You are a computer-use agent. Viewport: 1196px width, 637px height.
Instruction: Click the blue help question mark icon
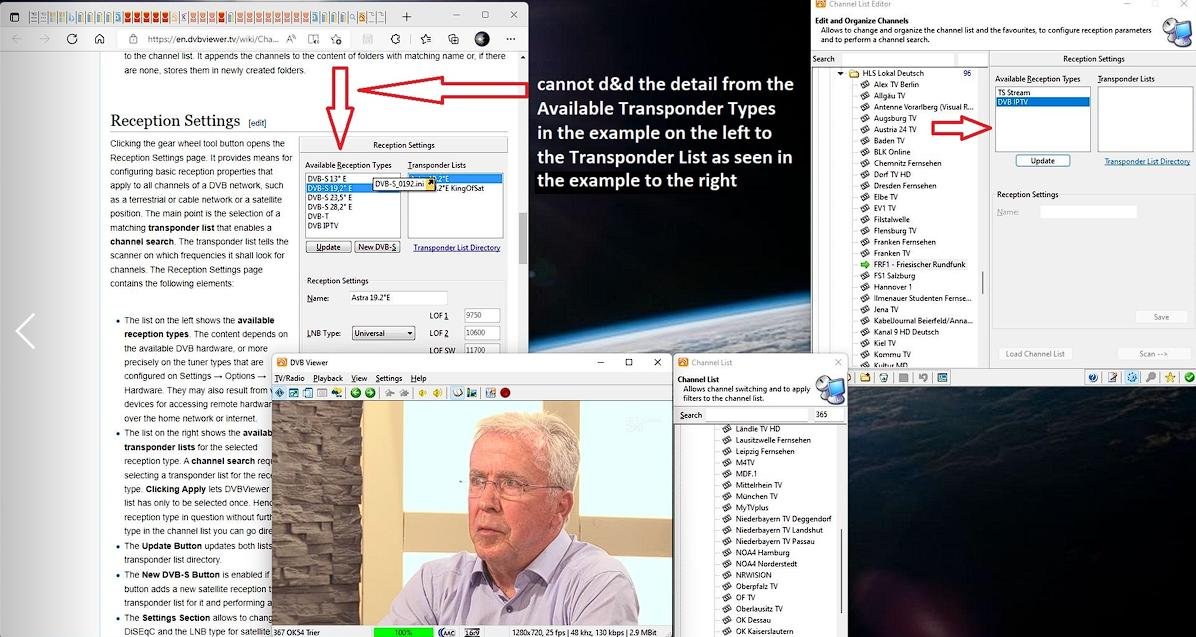1093,377
